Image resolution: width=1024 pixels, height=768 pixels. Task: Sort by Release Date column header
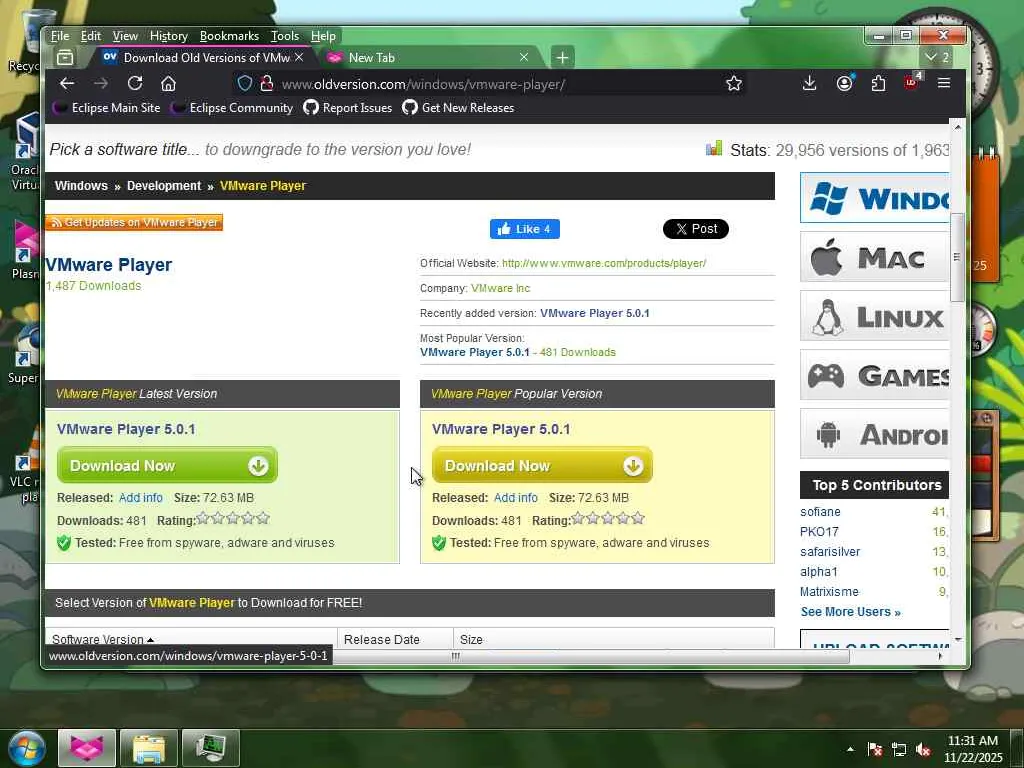click(381, 639)
